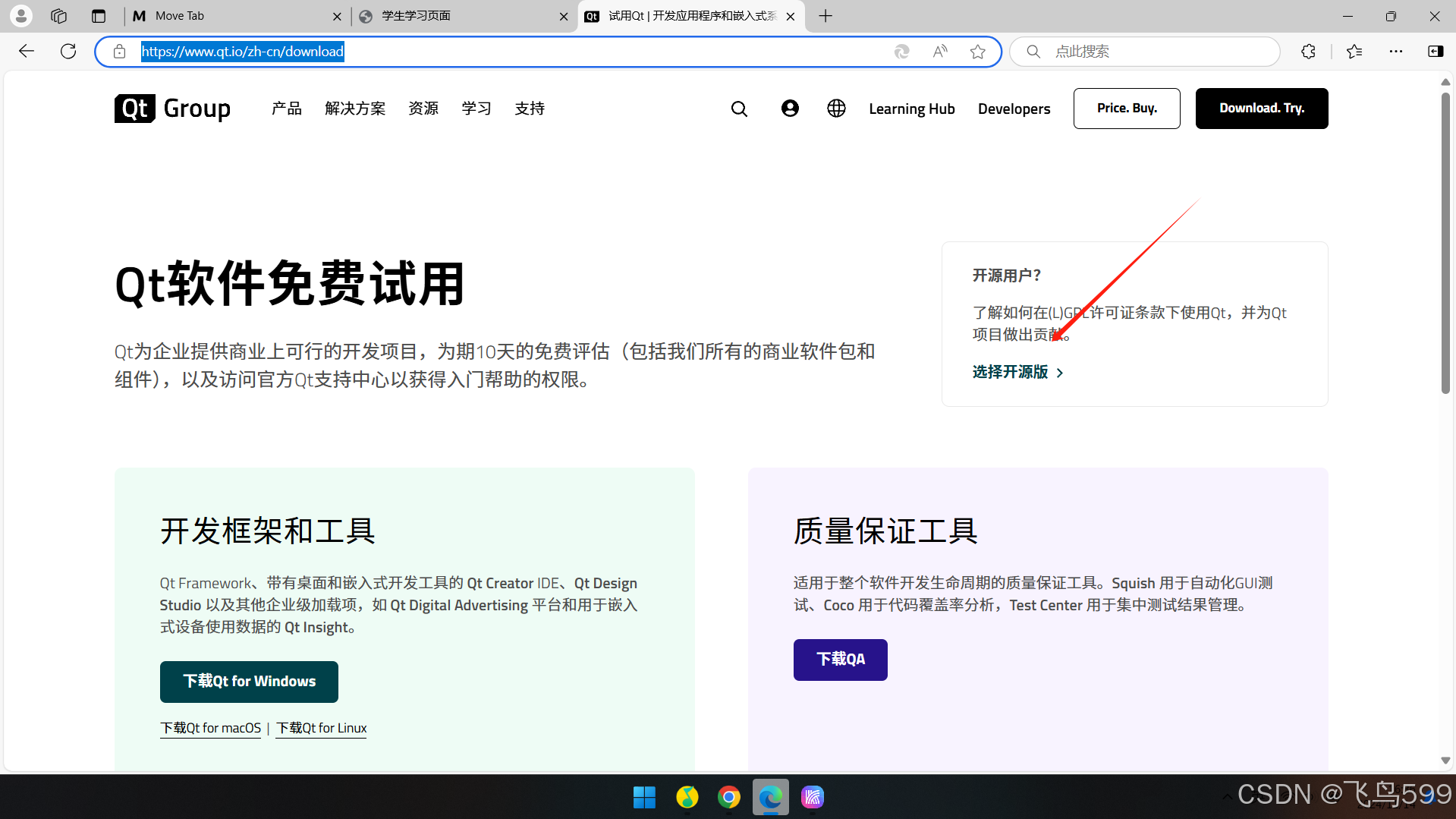
Task: Click the Download. Try. button
Action: click(x=1262, y=109)
